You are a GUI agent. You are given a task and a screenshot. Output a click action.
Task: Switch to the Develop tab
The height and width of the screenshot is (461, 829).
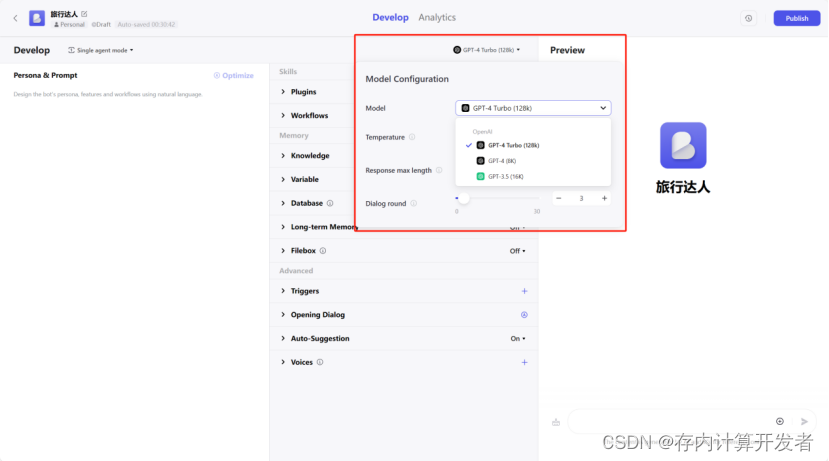pyautogui.click(x=390, y=17)
